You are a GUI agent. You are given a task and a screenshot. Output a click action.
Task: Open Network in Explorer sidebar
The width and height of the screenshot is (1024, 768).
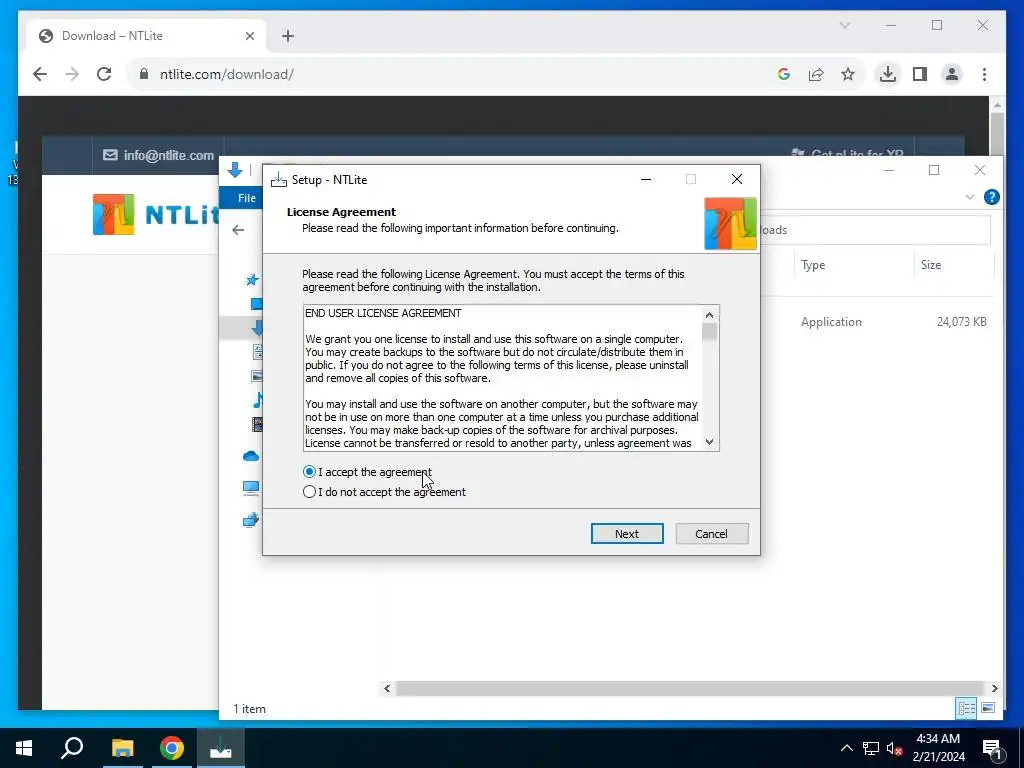point(251,520)
